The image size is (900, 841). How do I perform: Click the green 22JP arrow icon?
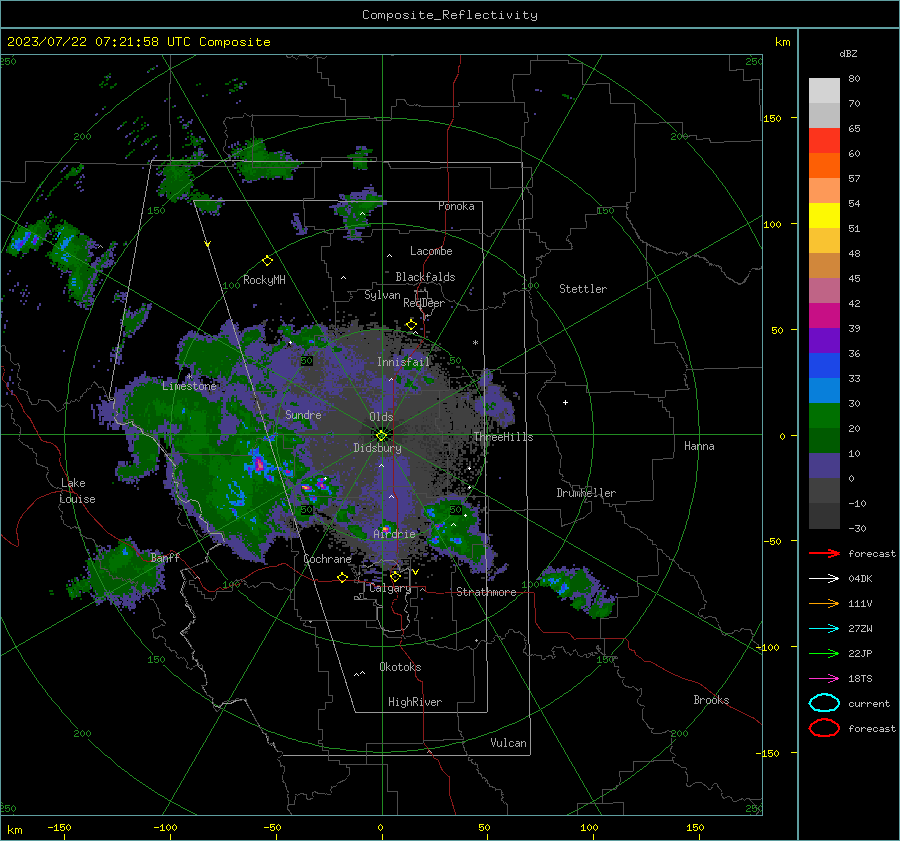pos(824,653)
